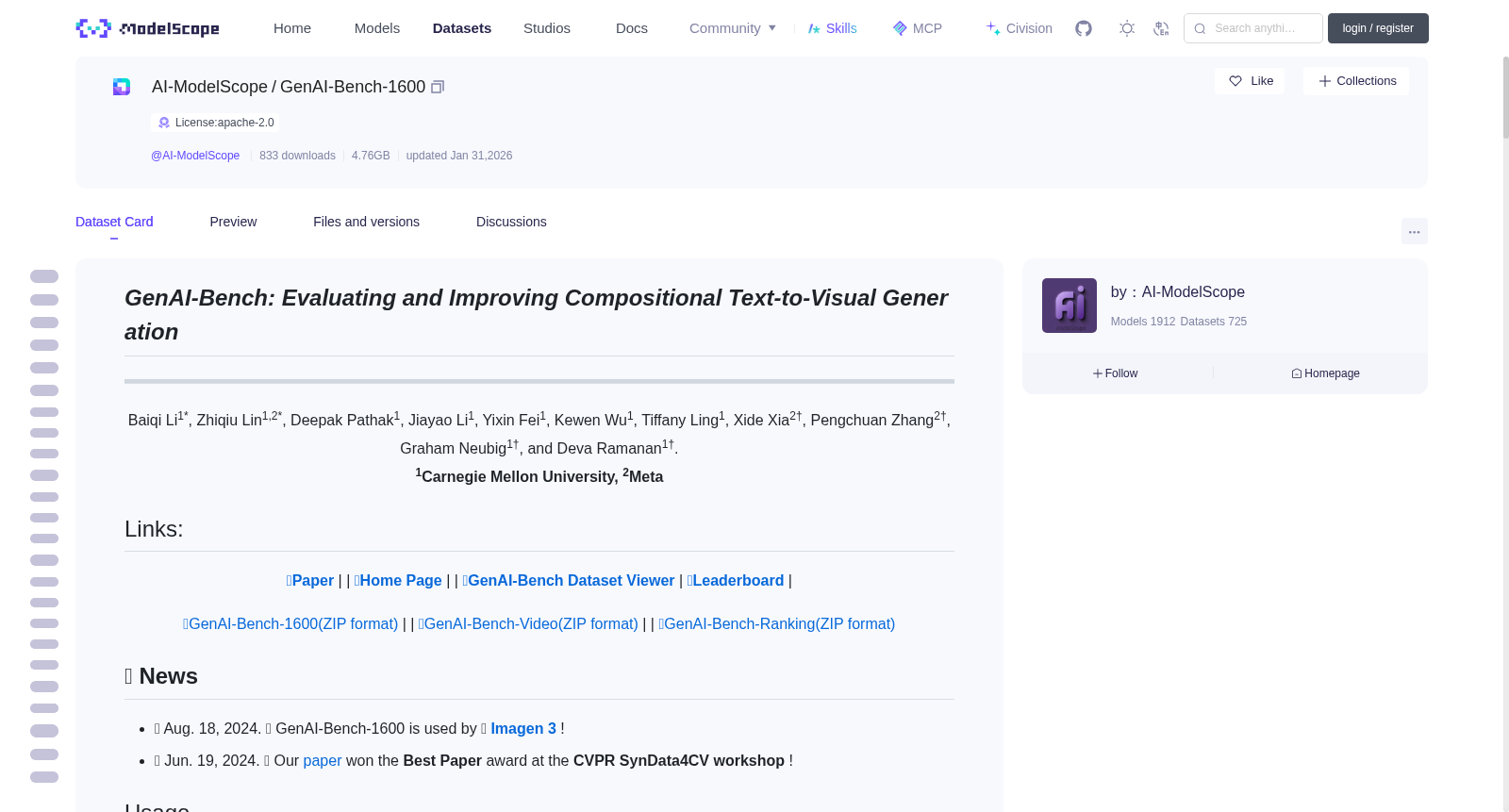Image resolution: width=1509 pixels, height=812 pixels.
Task: Open the GenAI-Bench Dataset Viewer link
Action: 569,581
